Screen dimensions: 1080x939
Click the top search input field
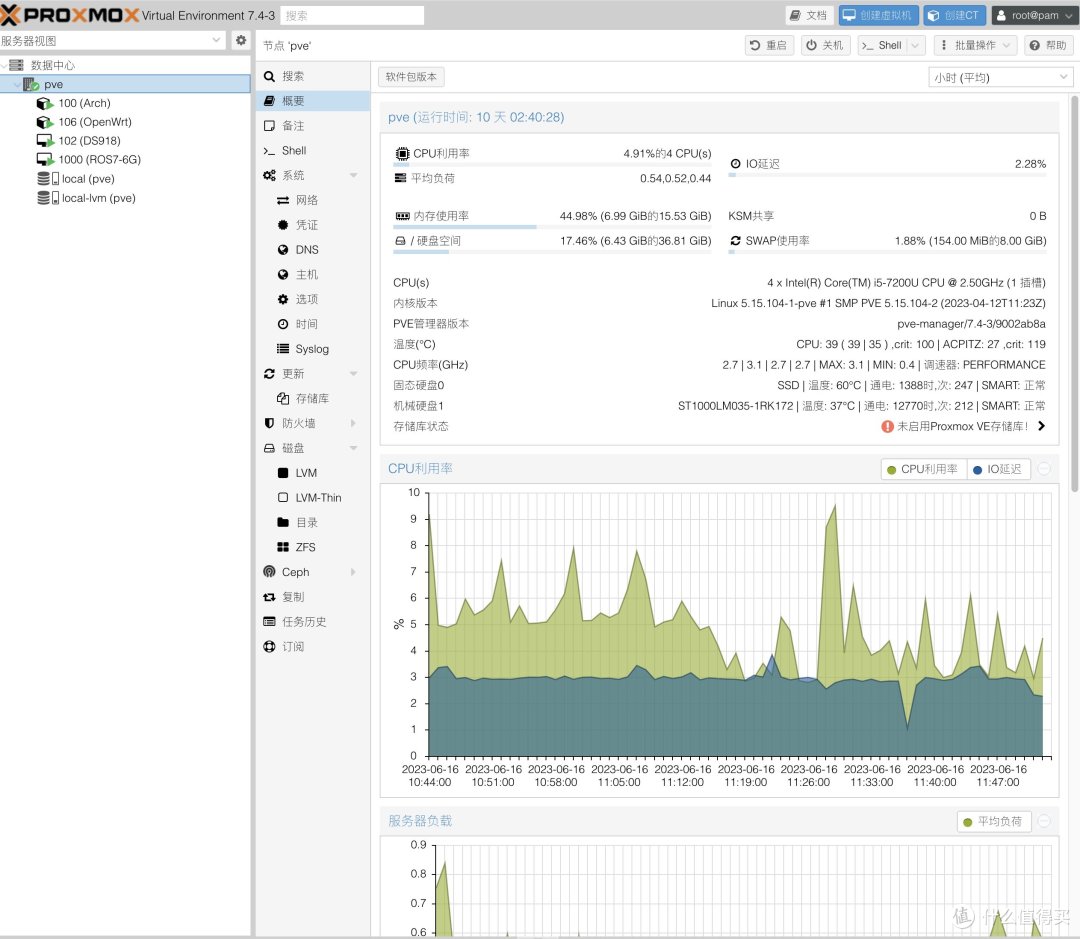[351, 15]
